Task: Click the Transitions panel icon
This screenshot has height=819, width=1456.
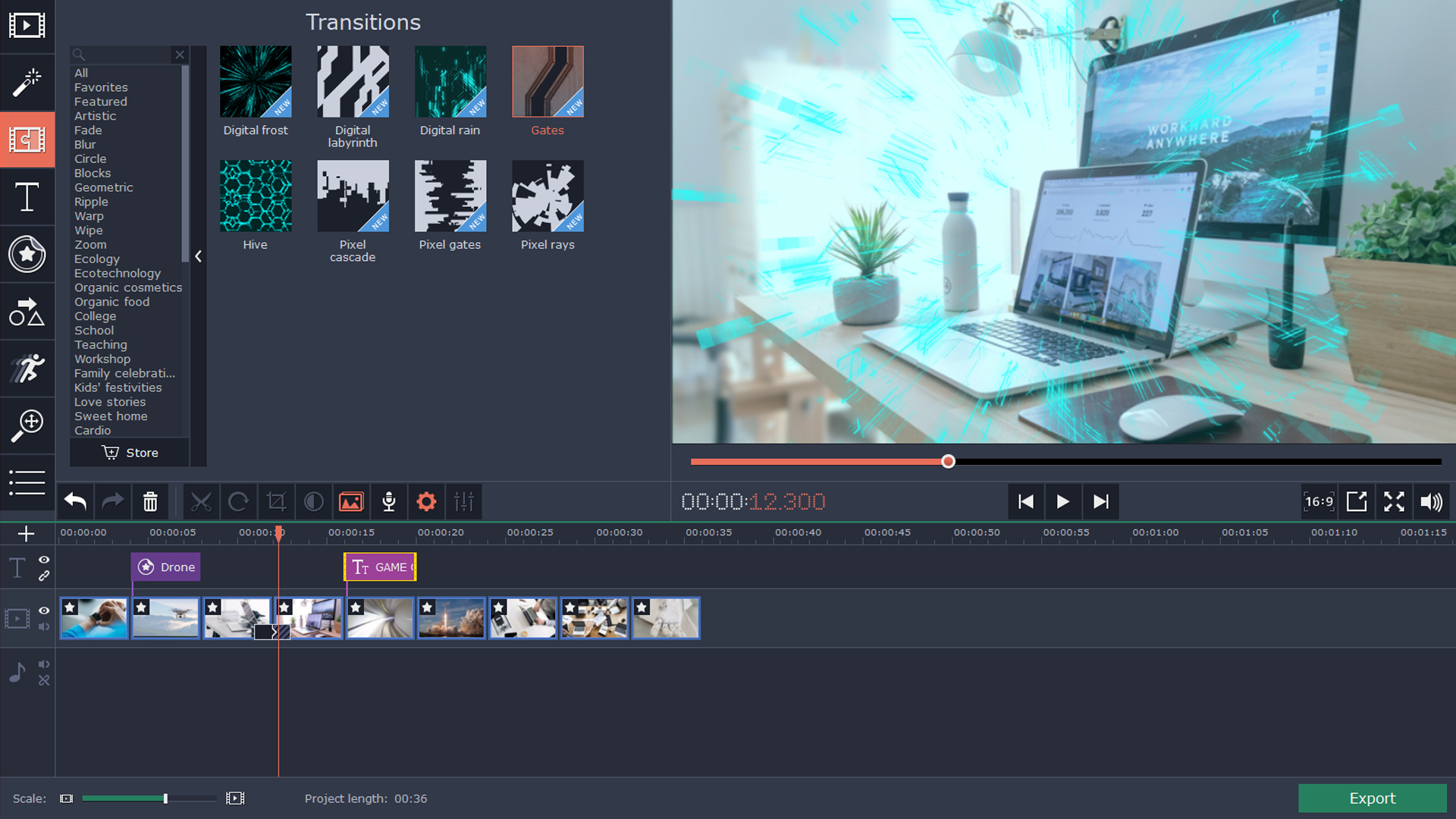Action: (x=27, y=139)
